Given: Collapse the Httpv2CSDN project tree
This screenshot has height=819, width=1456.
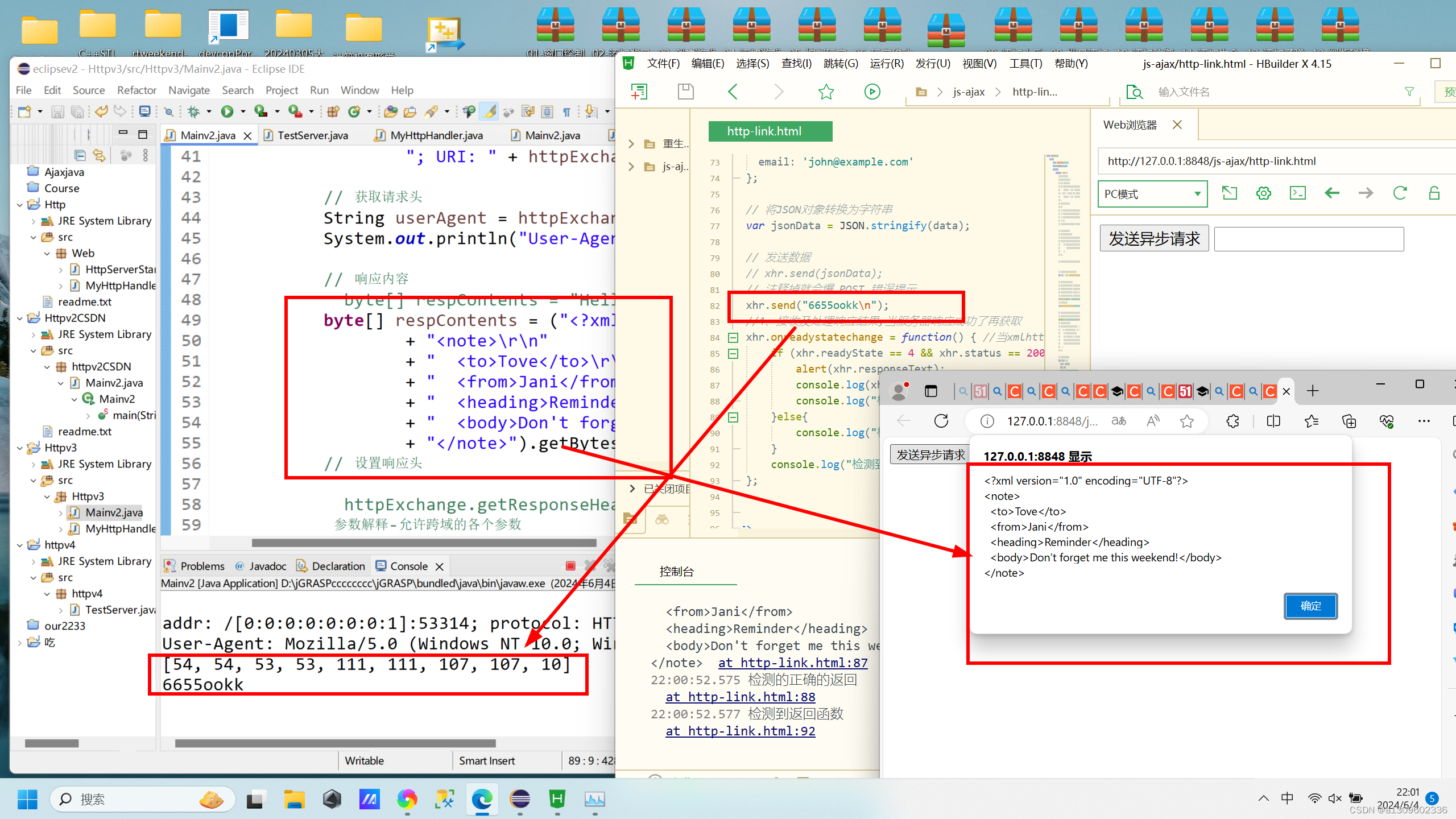Looking at the screenshot, I should point(19,318).
